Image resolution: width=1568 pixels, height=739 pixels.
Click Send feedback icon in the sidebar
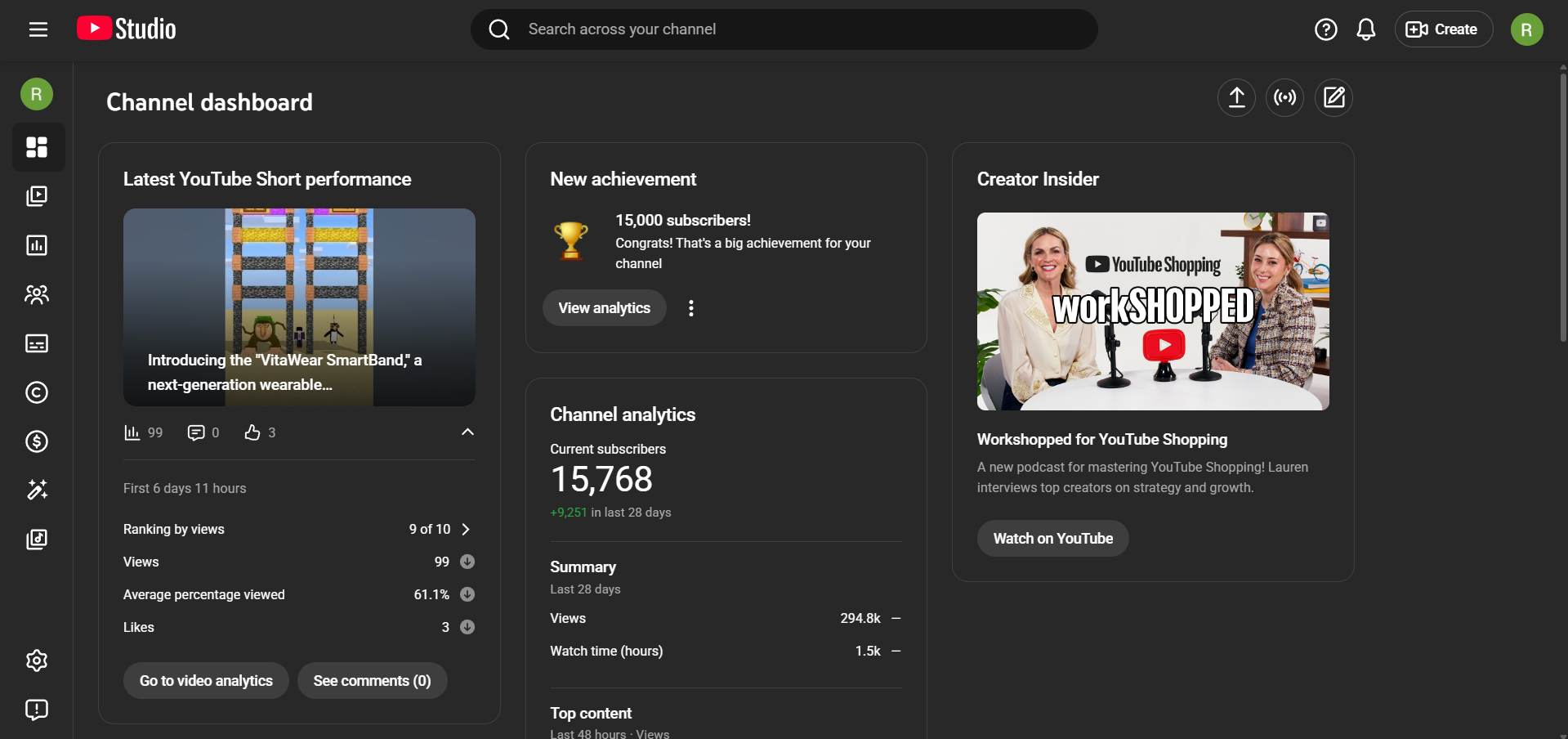(37, 710)
